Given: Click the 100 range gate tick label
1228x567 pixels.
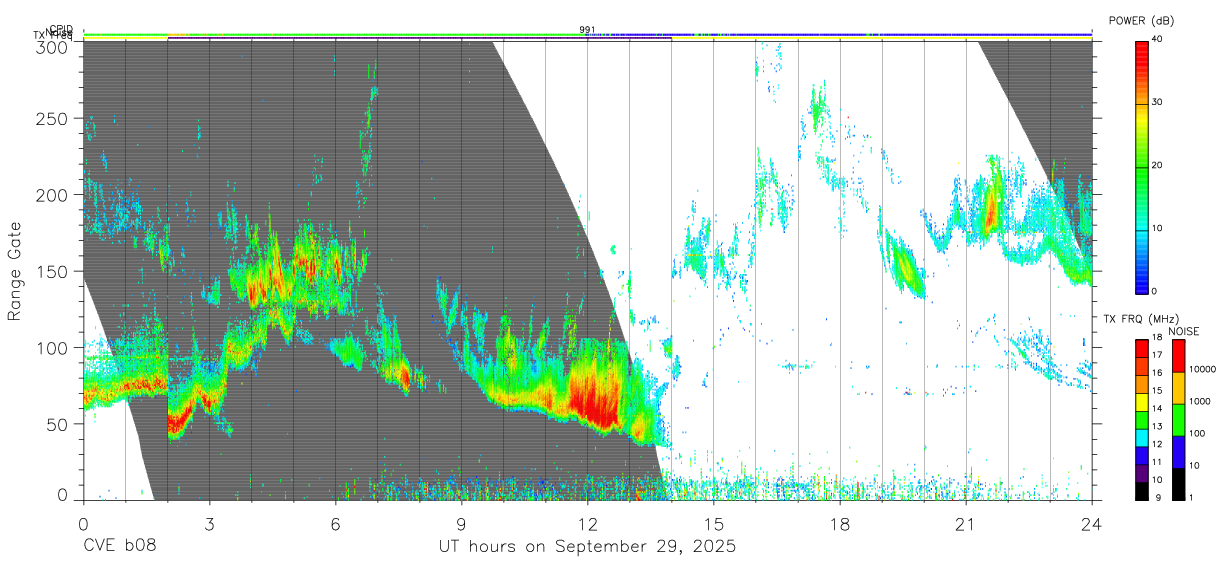Looking at the screenshot, I should 52,347.
